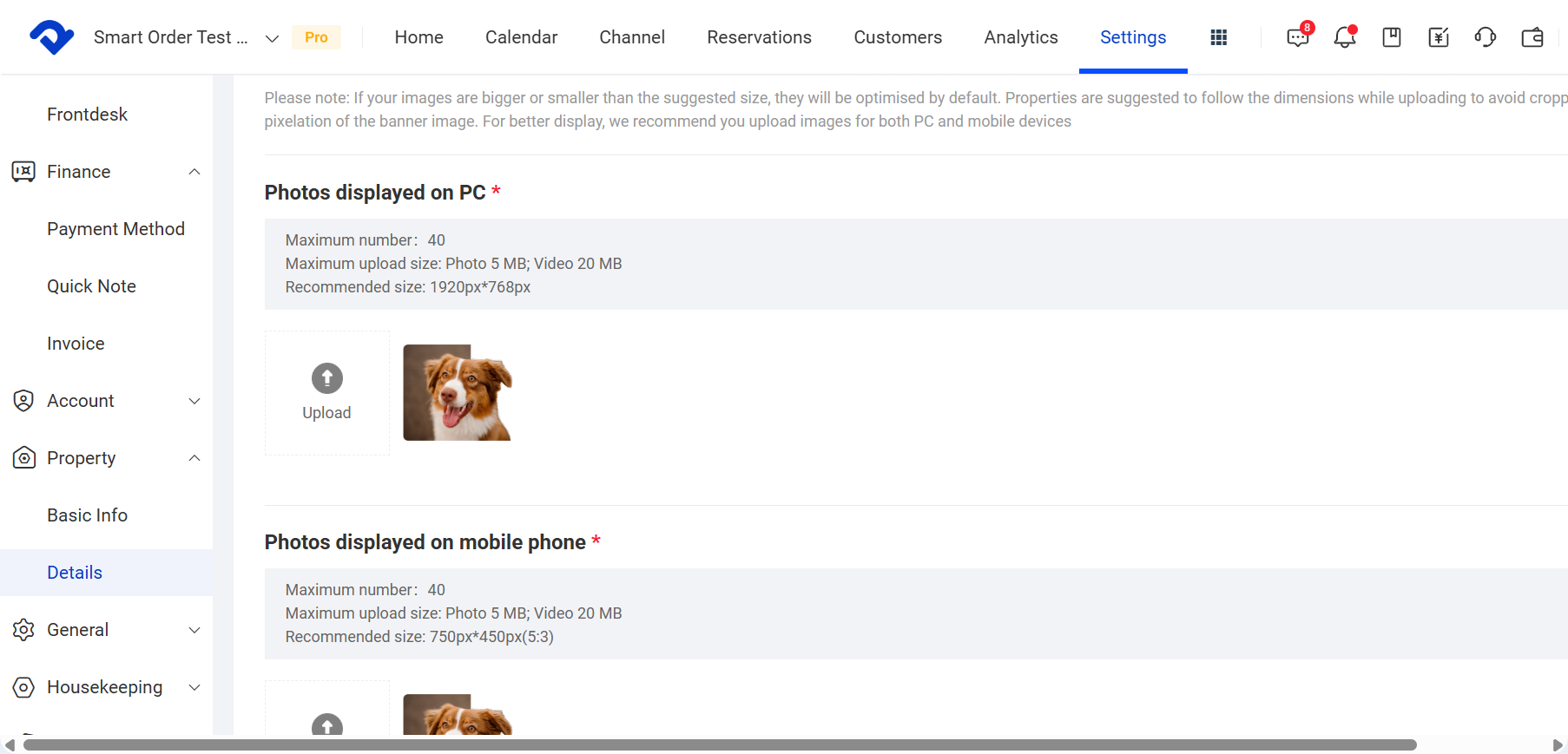Expand the General section chevron
1568x754 pixels.
[194, 630]
